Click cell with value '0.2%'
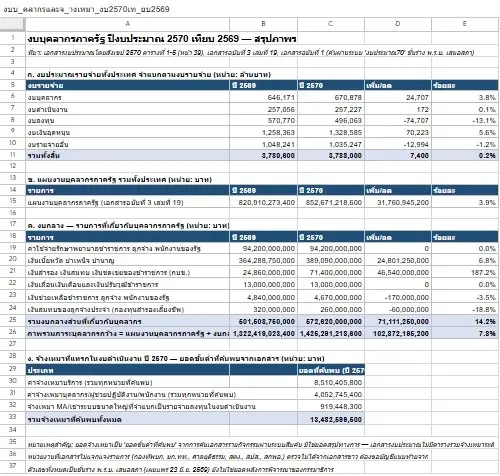 coord(465,155)
